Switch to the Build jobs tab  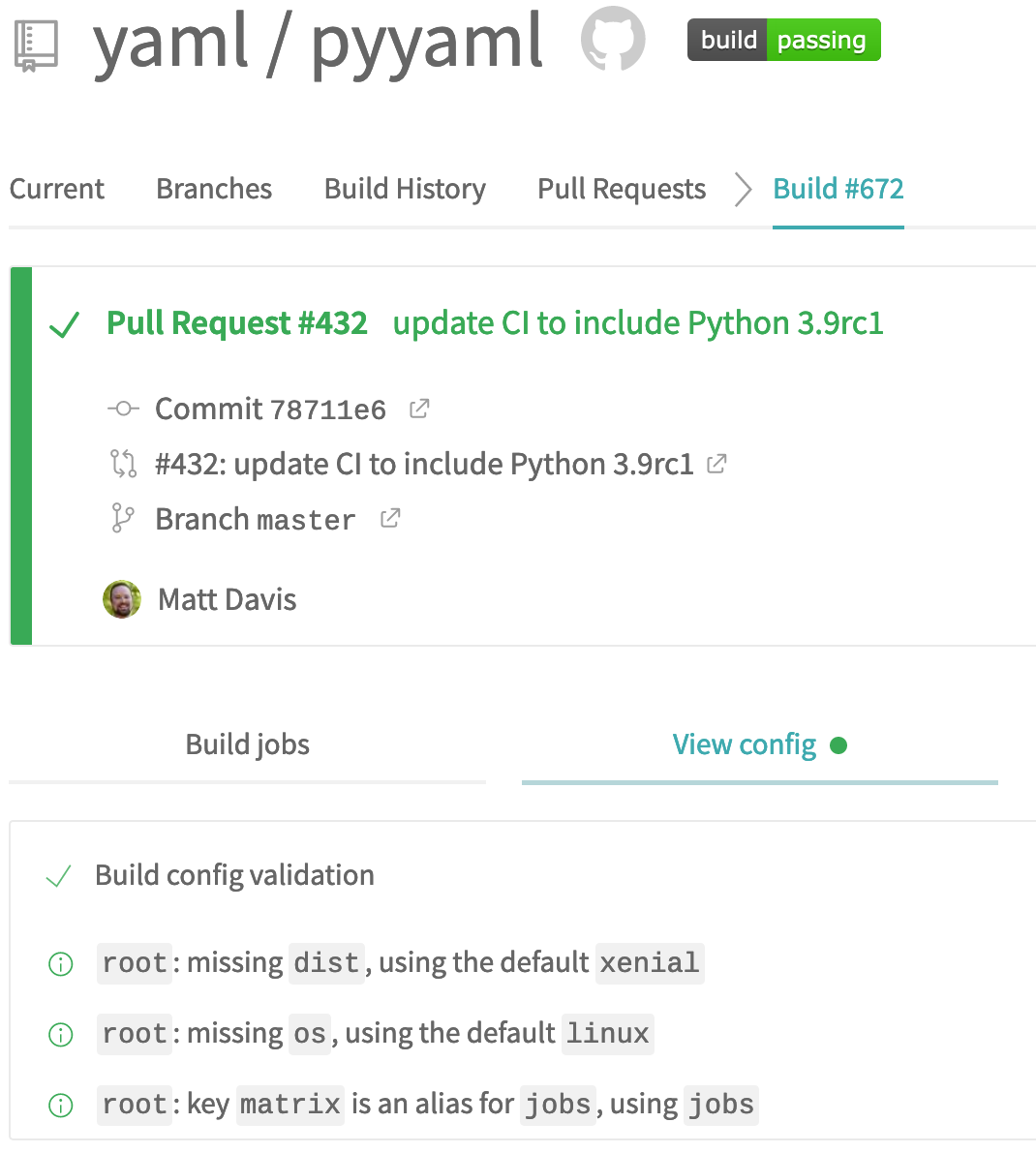point(247,744)
